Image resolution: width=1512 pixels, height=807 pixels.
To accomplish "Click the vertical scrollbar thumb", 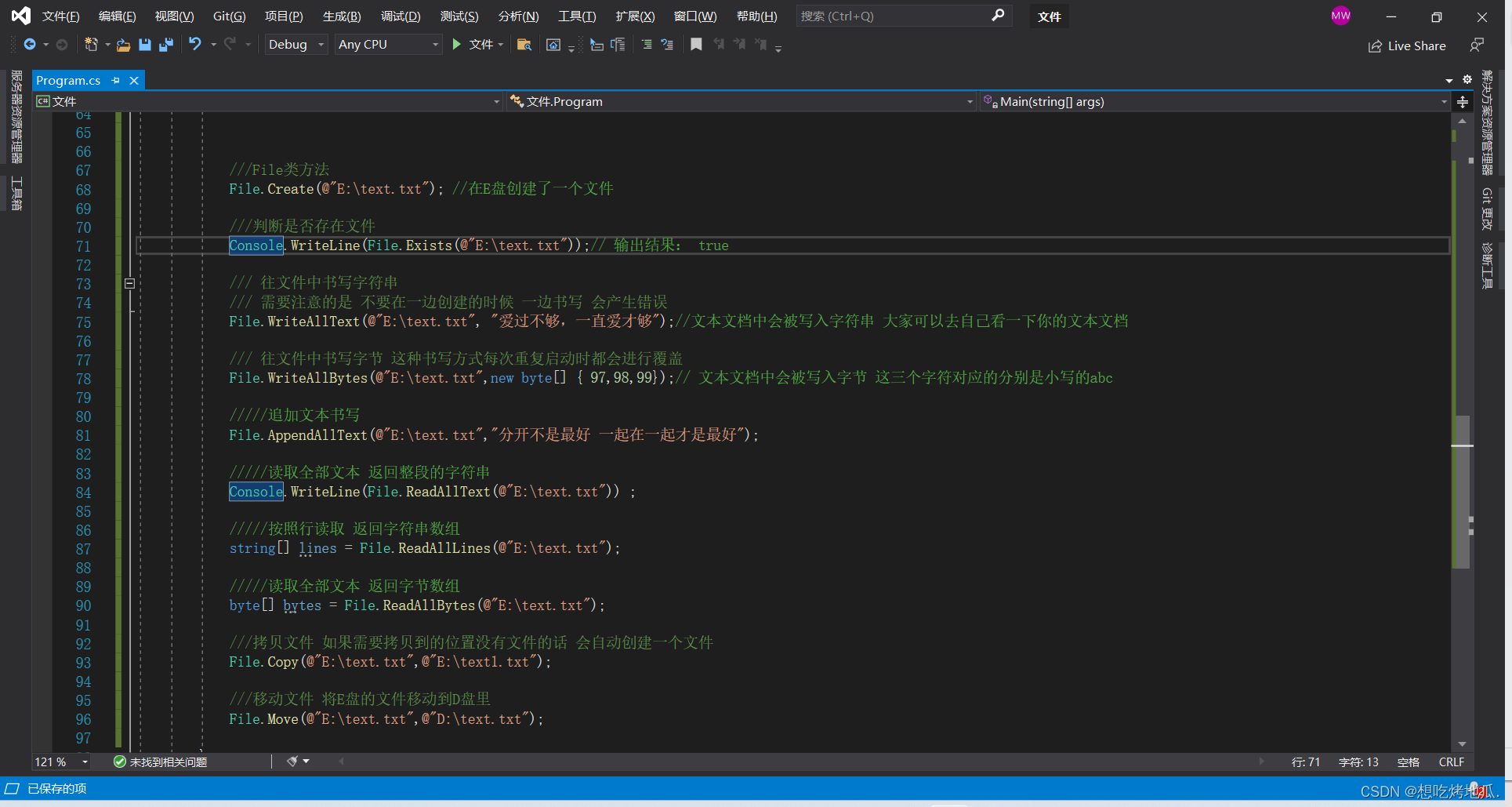I will 1462,491.
